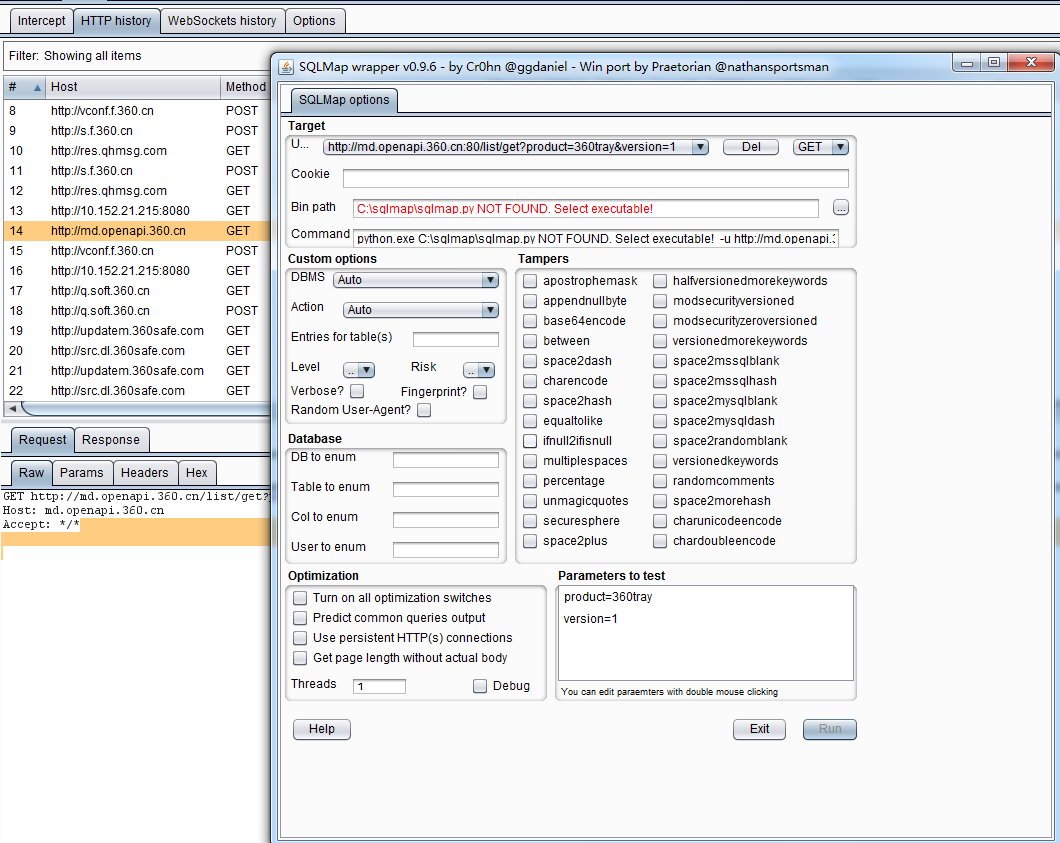The image size is (1060, 843).
Task: Click the Help button
Action: [322, 729]
